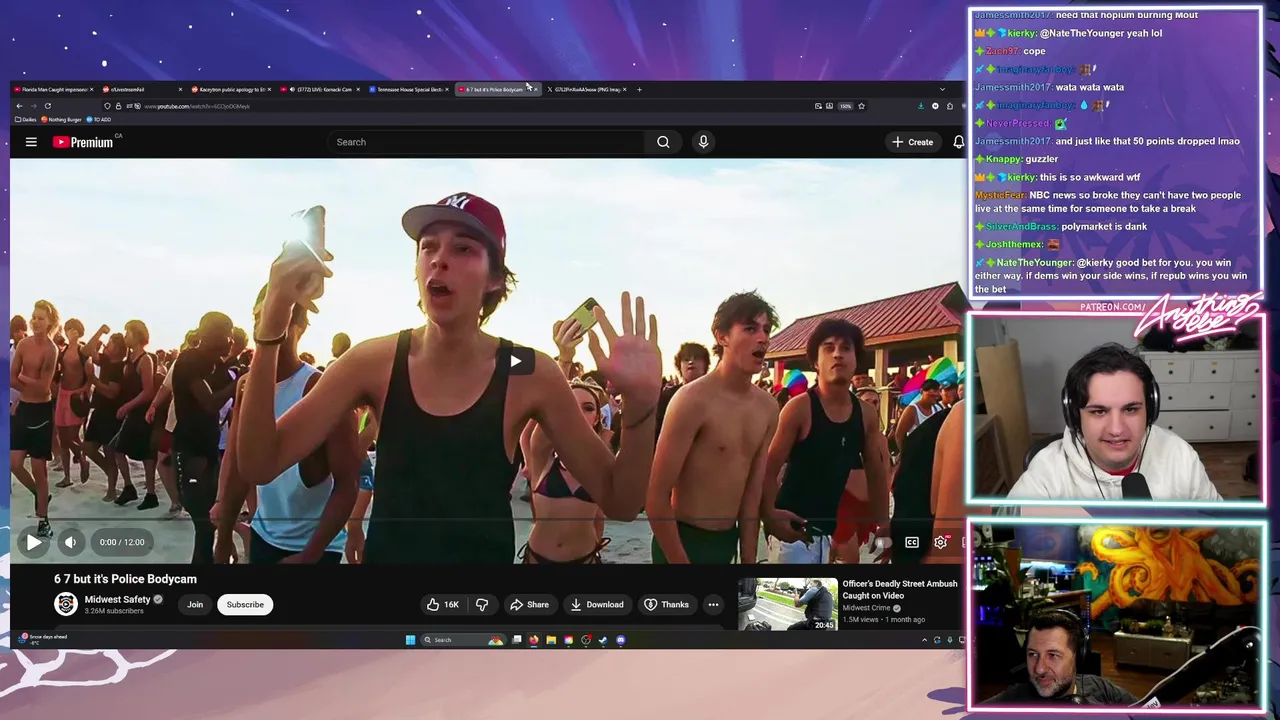Open Task View in the taskbar
The height and width of the screenshot is (720, 1280).
tap(517, 640)
